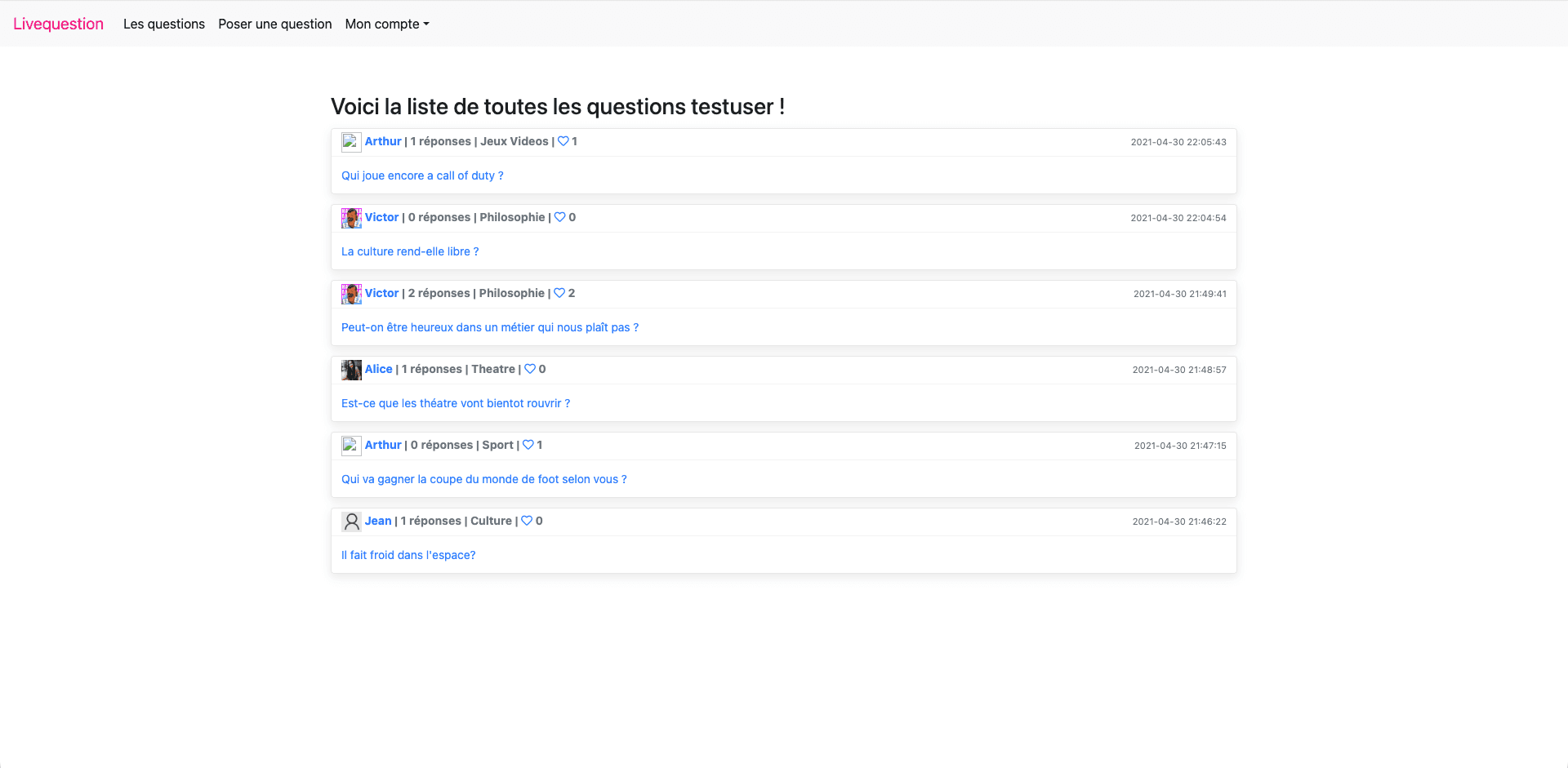Click the heart icon on the Jeux Videos question
1568x768 pixels.
tap(563, 141)
